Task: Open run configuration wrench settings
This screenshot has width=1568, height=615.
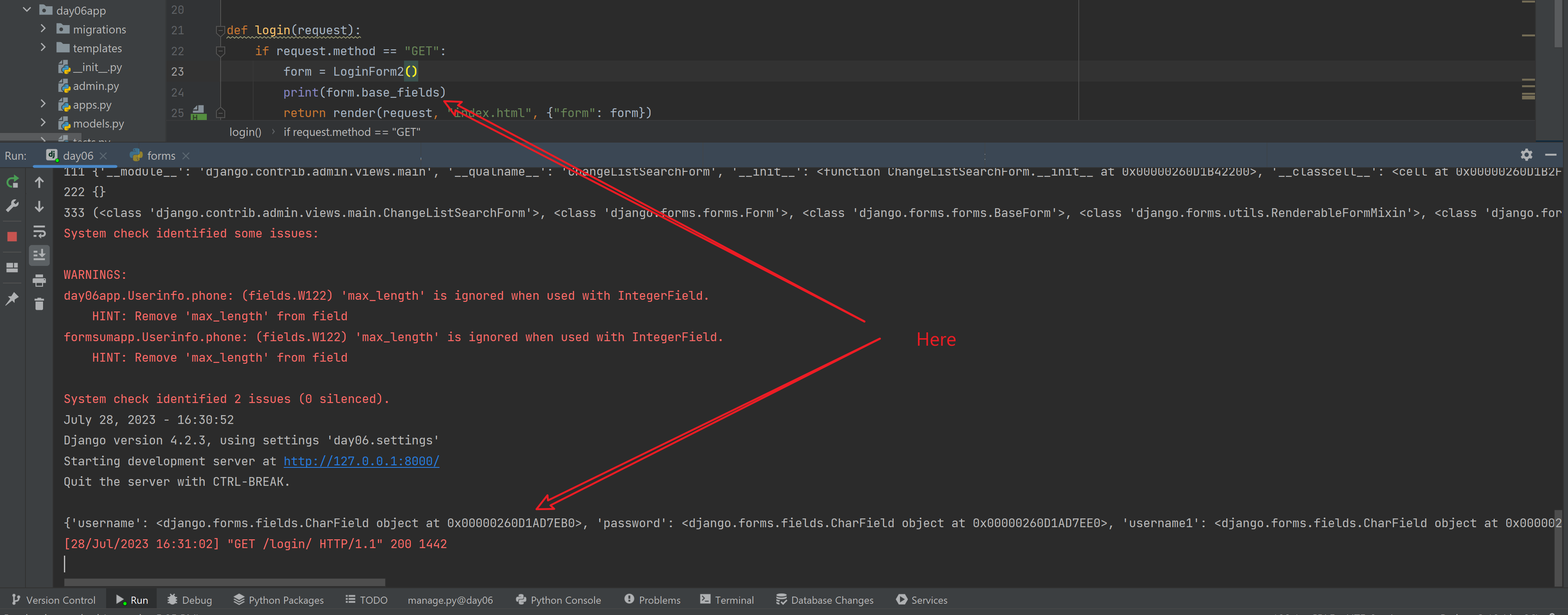Action: (12, 207)
